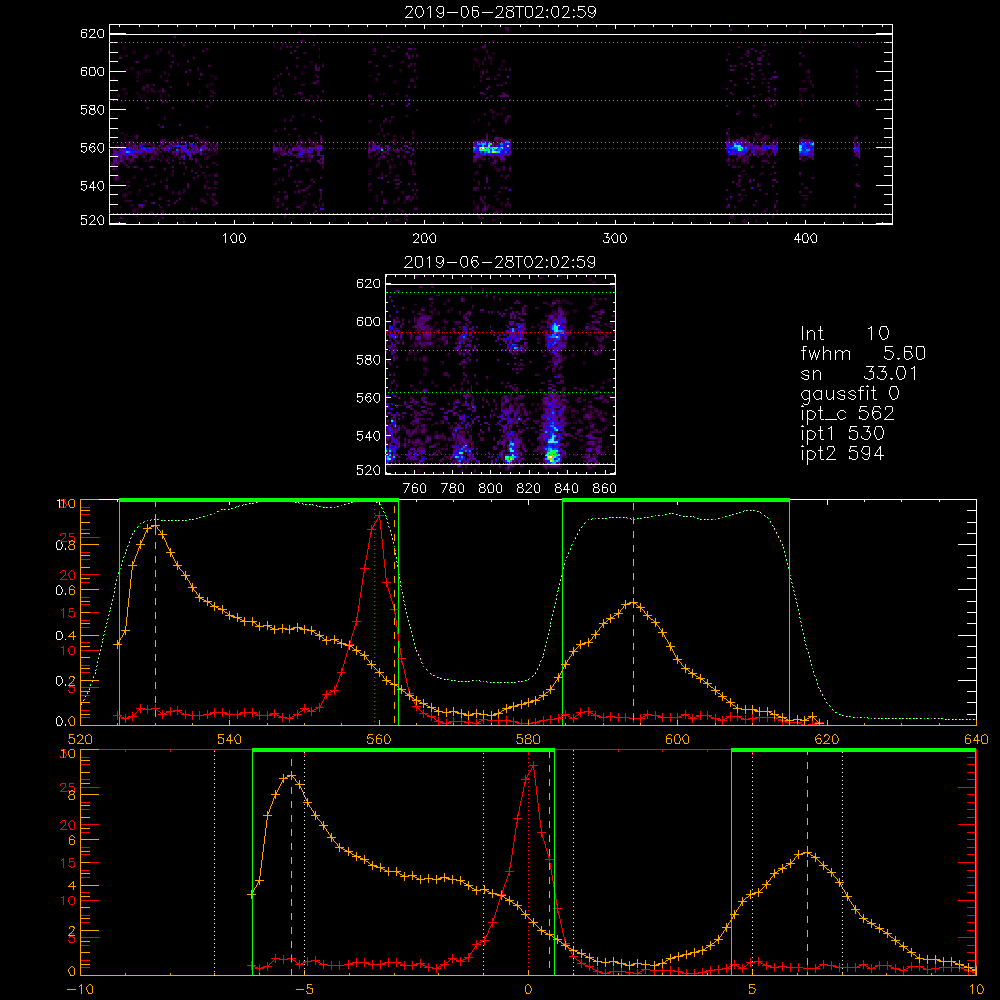Click the middle plot title timestamp
This screenshot has height=1000, width=1000.
point(500,262)
